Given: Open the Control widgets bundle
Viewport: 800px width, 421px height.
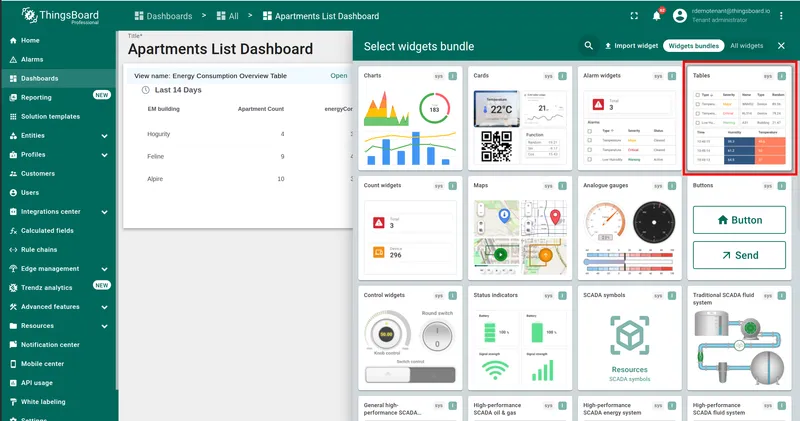Looking at the screenshot, I should (410, 338).
